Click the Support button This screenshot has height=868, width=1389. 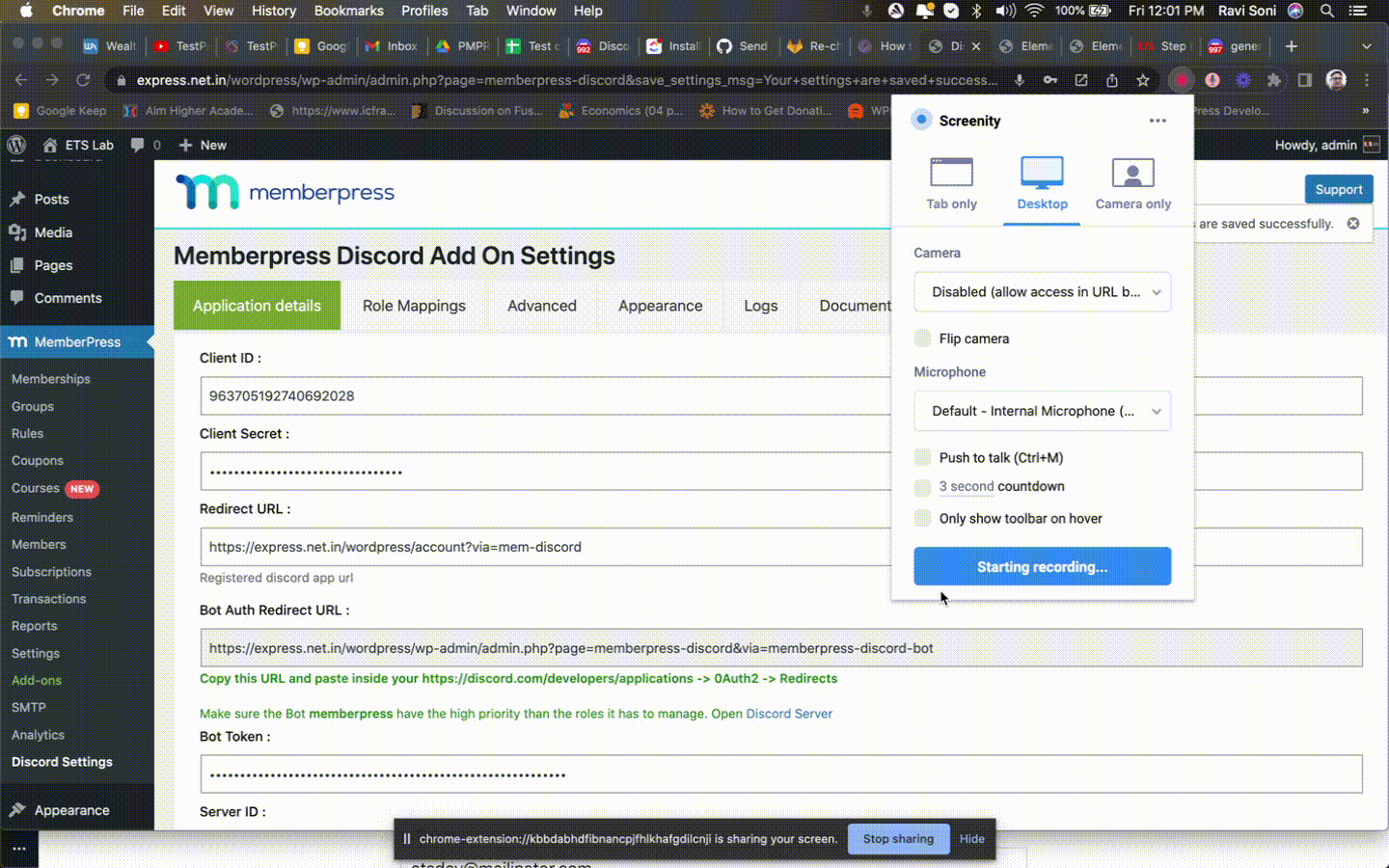(x=1338, y=189)
